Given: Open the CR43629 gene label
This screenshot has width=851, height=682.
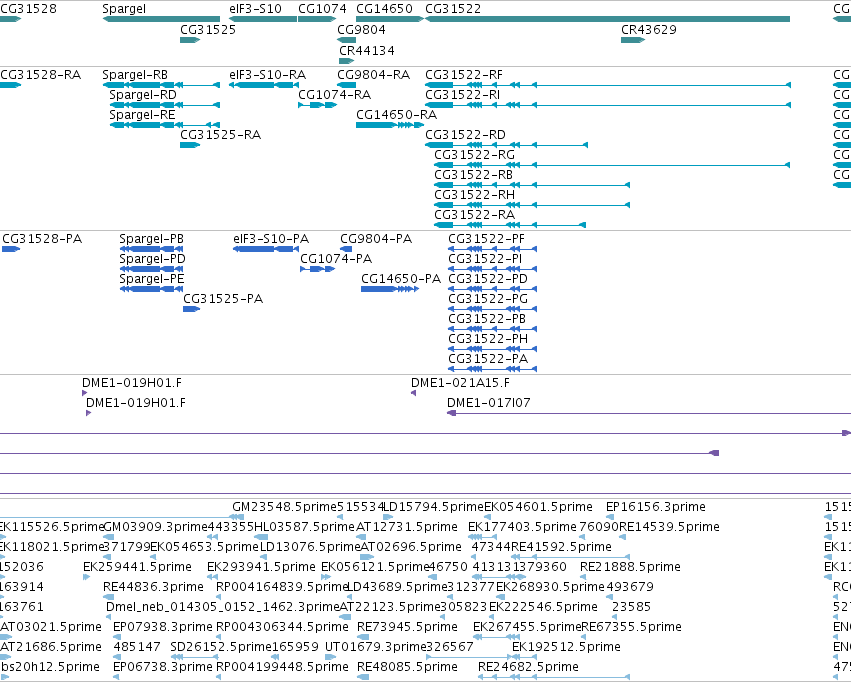Looking at the screenshot, I should click(x=649, y=29).
